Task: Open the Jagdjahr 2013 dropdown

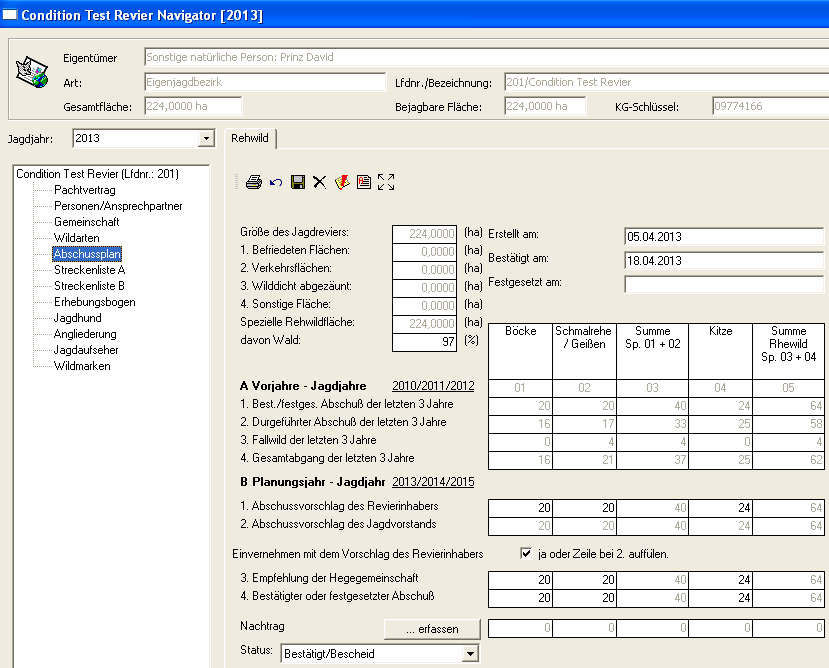Action: [206, 138]
